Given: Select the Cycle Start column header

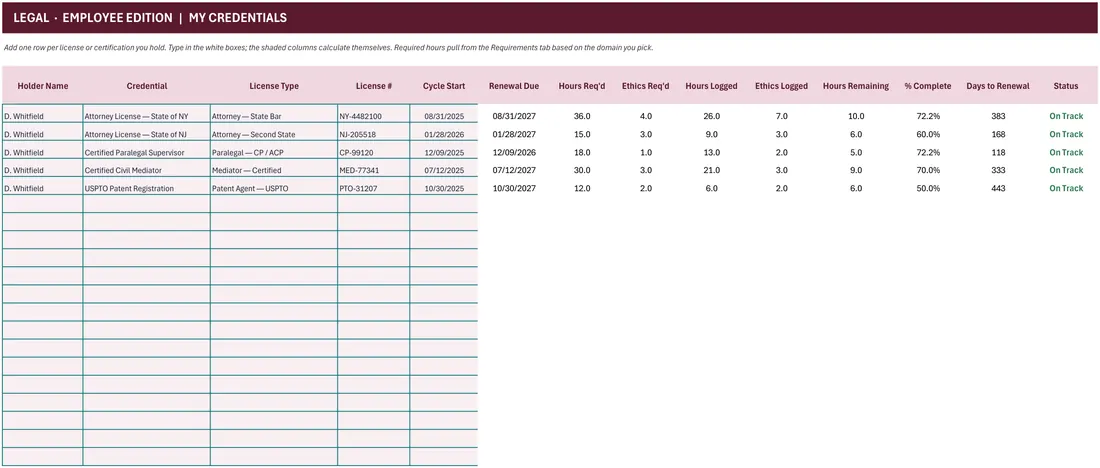Looking at the screenshot, I should [x=443, y=86].
